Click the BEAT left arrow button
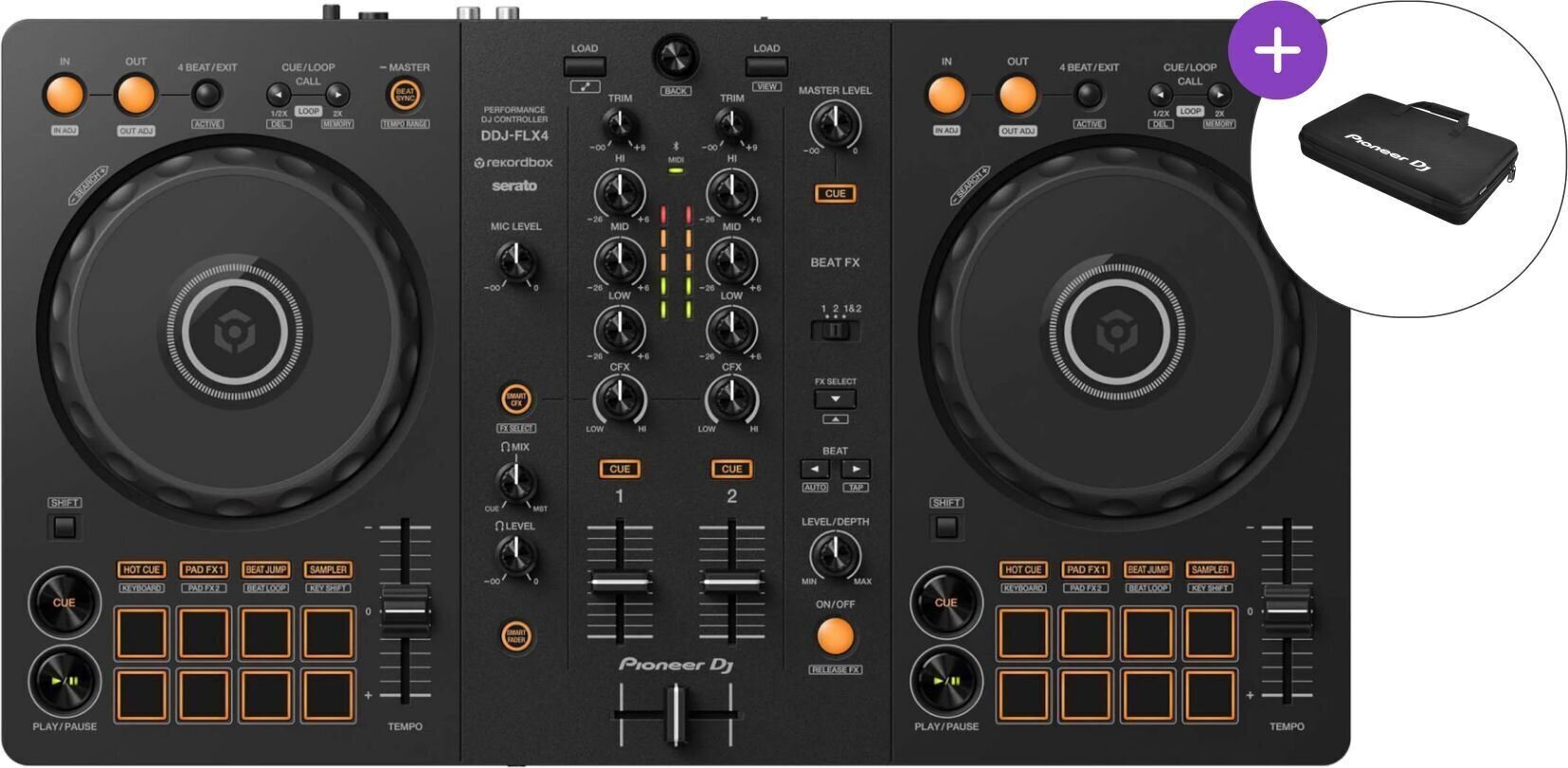This screenshot has height=768, width=1568. (x=815, y=469)
